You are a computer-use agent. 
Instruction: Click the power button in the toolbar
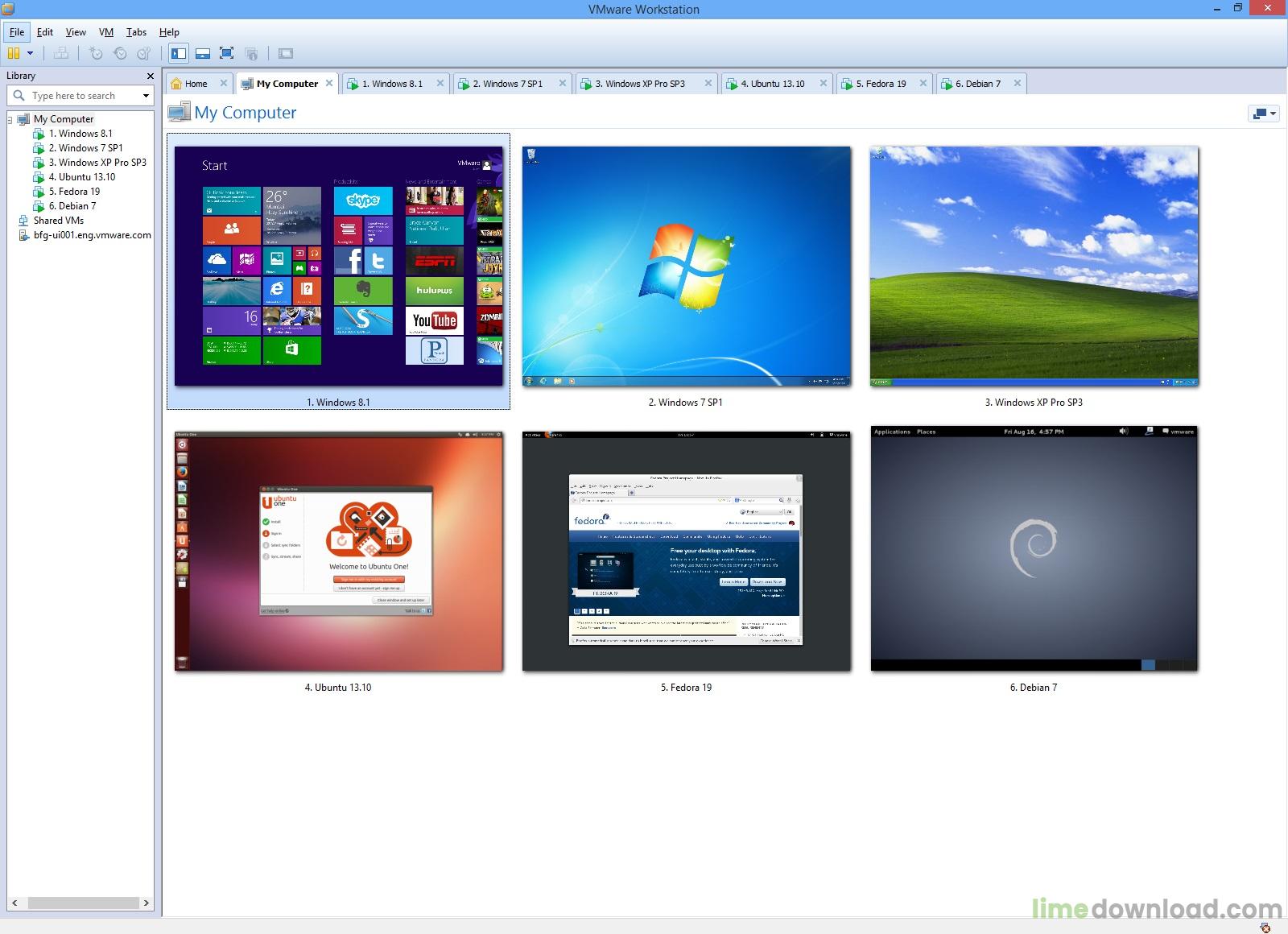[14, 53]
